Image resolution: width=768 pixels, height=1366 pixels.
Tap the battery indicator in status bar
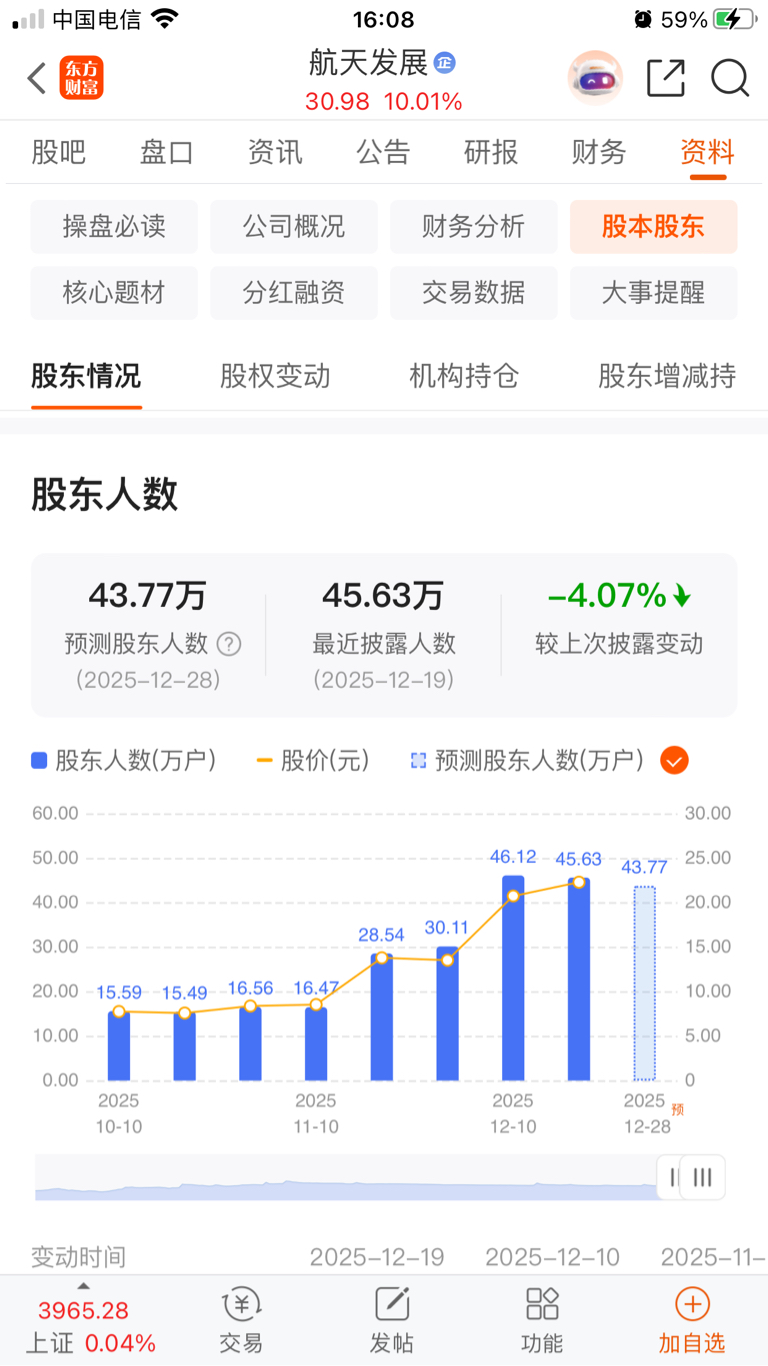734,19
